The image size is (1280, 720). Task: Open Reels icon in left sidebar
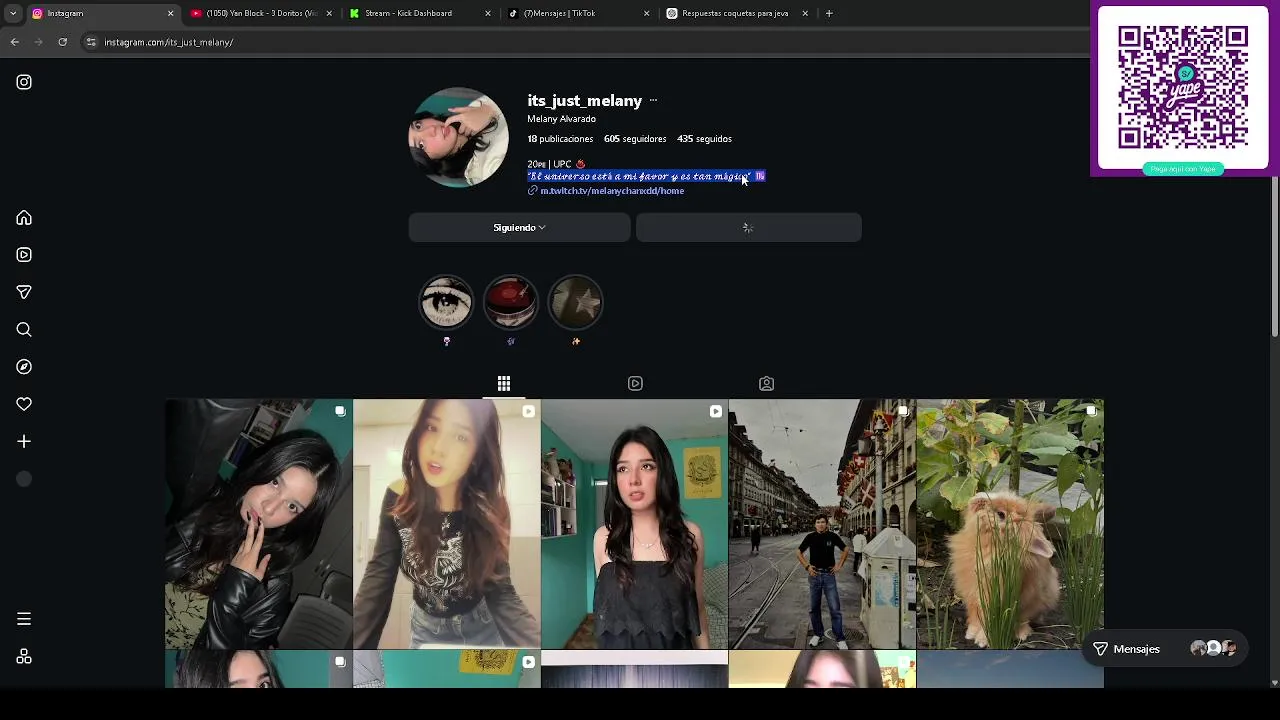point(24,255)
